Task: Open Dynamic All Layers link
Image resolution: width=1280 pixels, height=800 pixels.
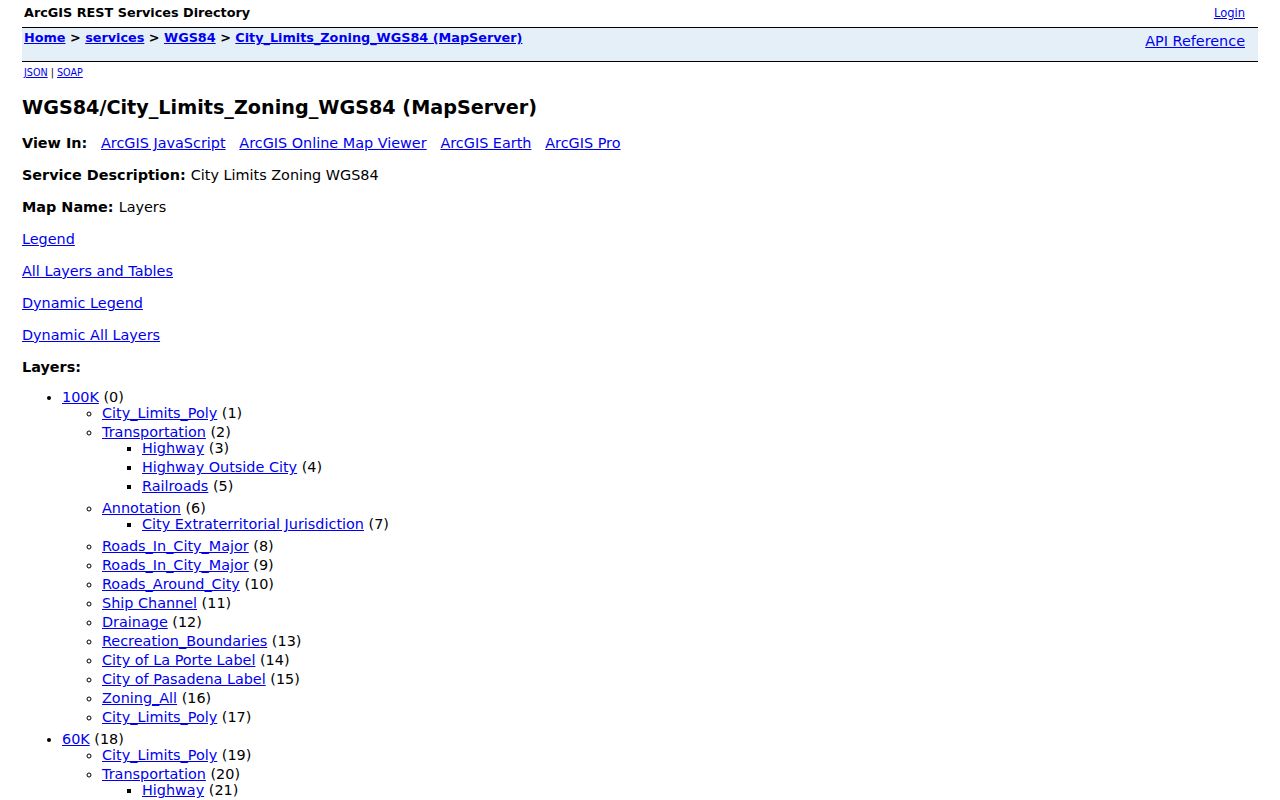Action: click(x=91, y=335)
